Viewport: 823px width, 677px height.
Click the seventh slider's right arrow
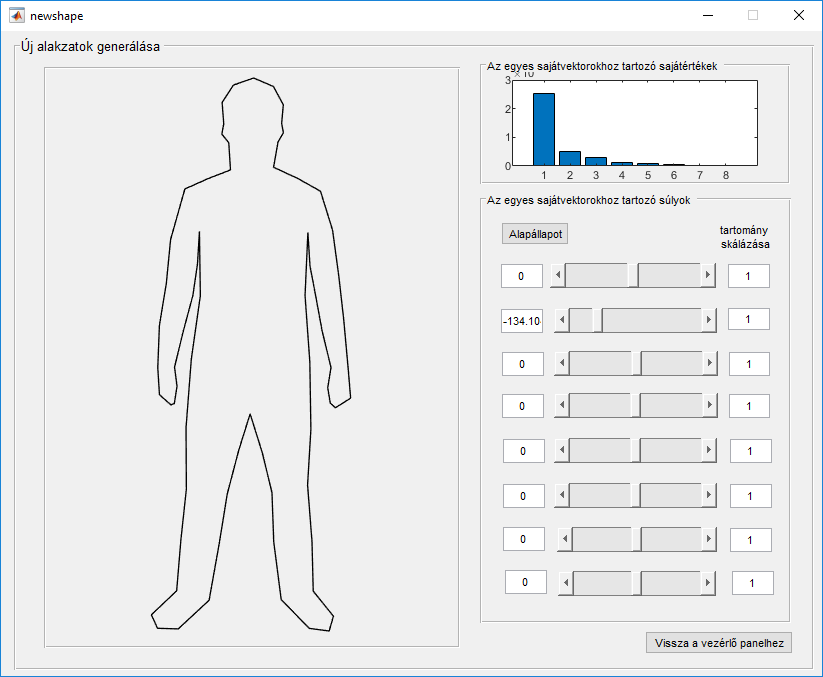[x=711, y=539]
